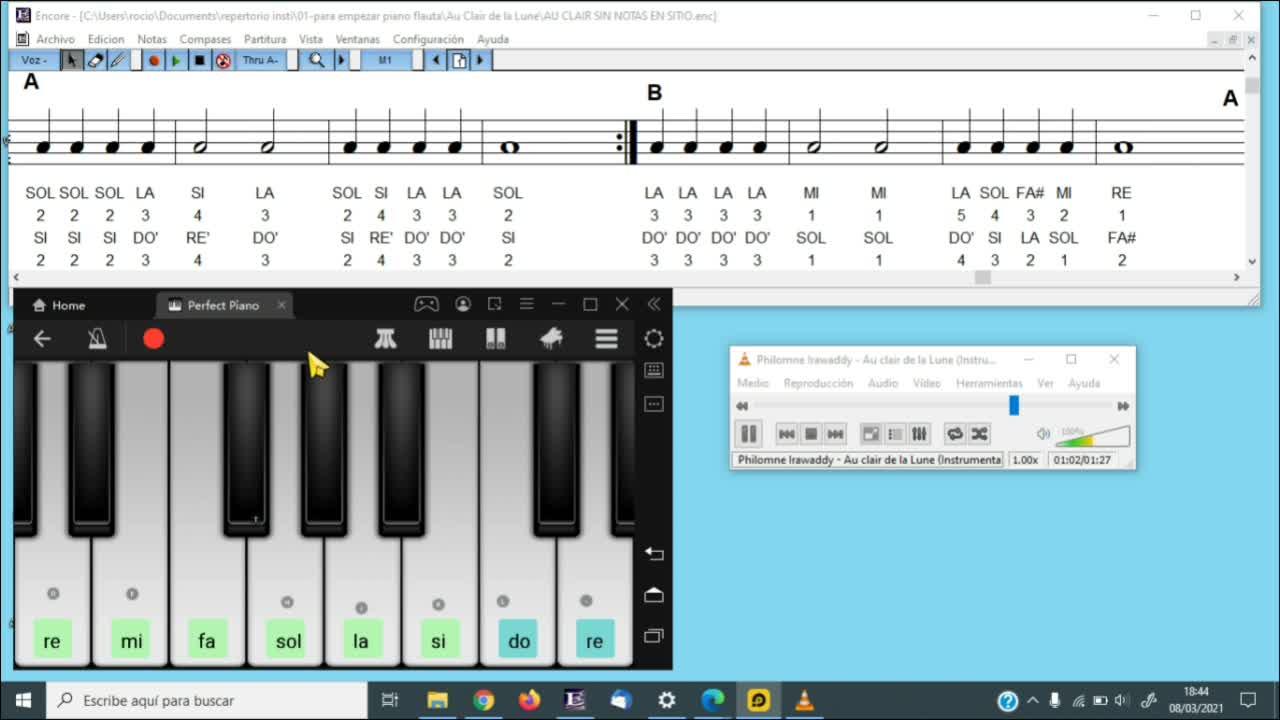Toggle shuffle playback in VLC

click(x=979, y=434)
